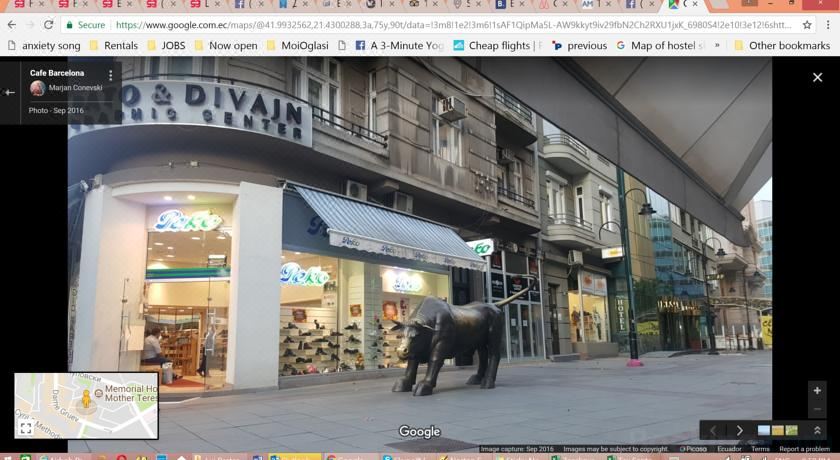Expand the minimap to full screen
840x460 pixels.
pyautogui.click(x=26, y=428)
